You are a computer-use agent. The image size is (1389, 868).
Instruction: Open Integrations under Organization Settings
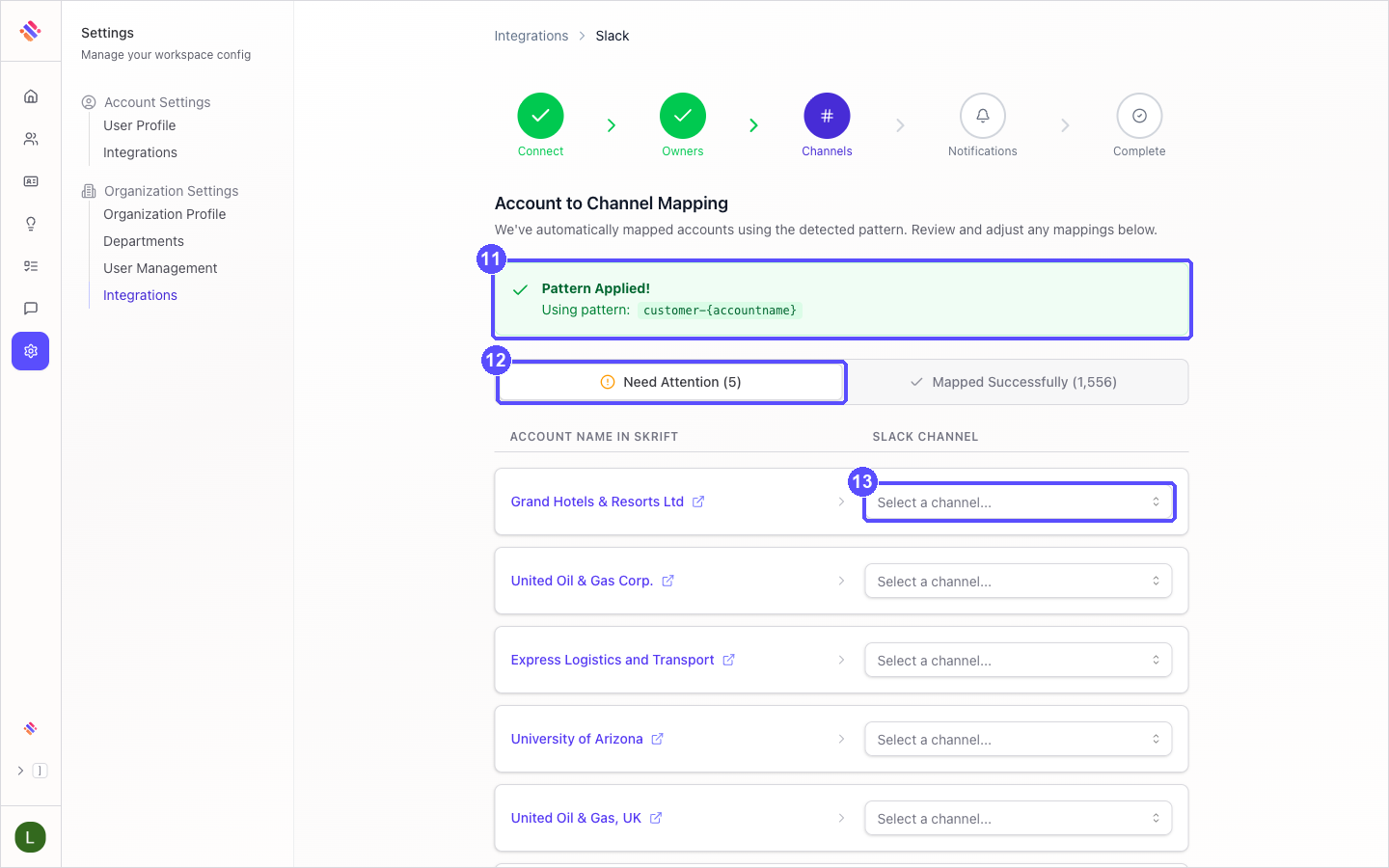(x=140, y=295)
